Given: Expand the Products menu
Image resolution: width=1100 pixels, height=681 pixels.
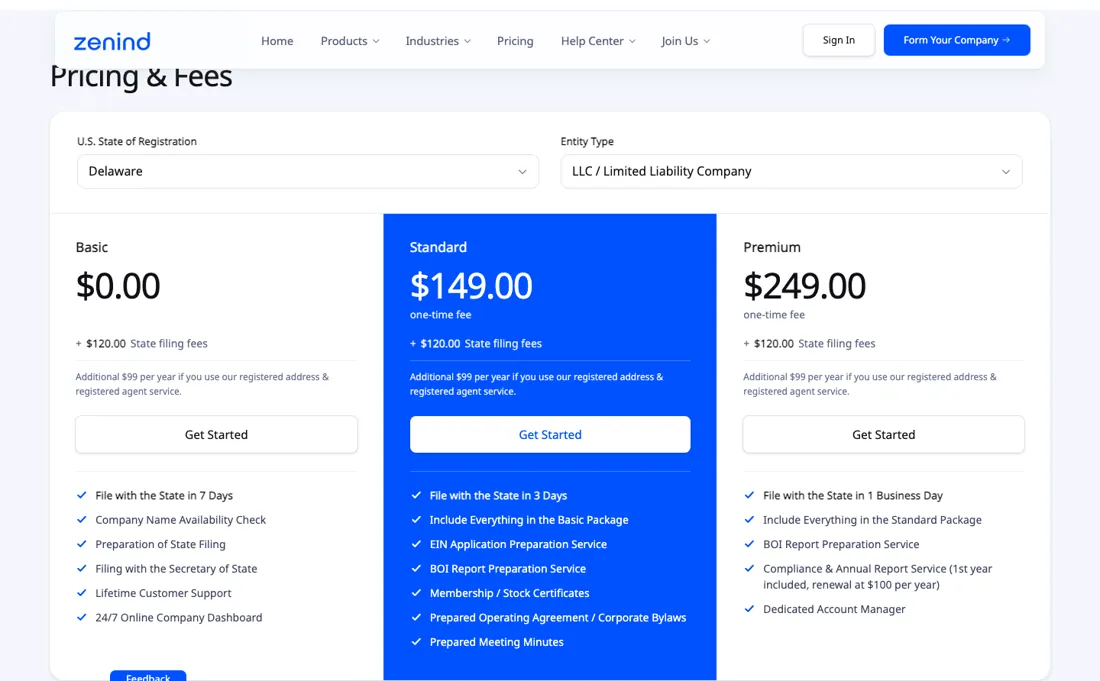Looking at the screenshot, I should tap(350, 41).
